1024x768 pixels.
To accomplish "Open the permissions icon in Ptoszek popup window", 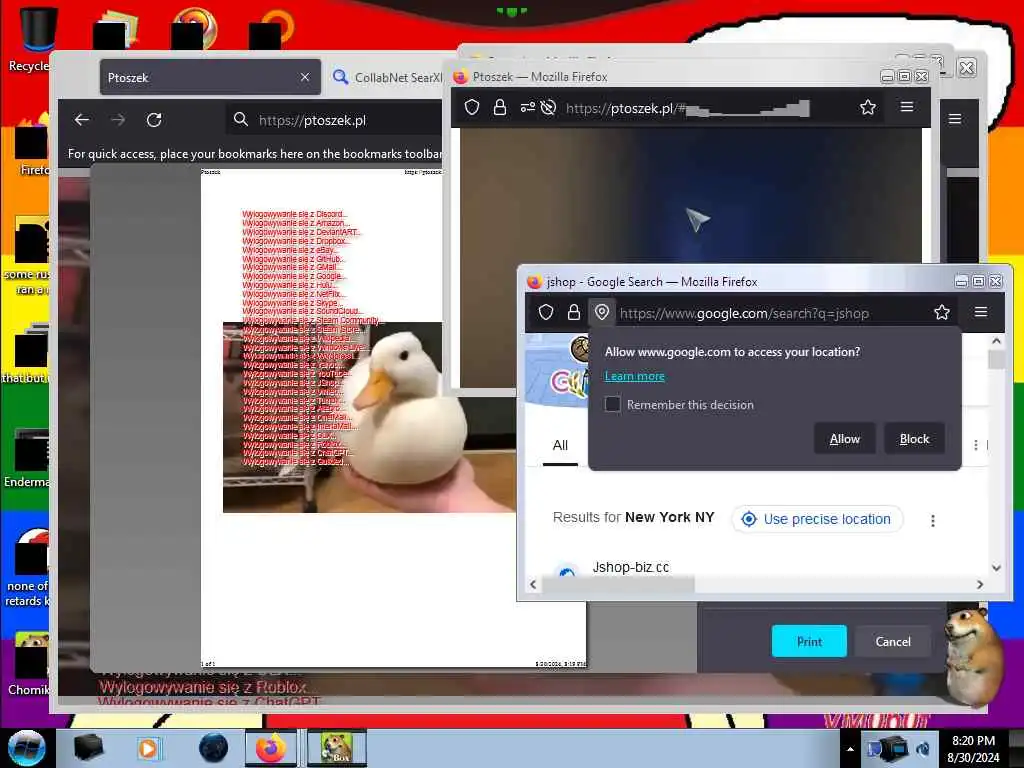I will click(527, 107).
